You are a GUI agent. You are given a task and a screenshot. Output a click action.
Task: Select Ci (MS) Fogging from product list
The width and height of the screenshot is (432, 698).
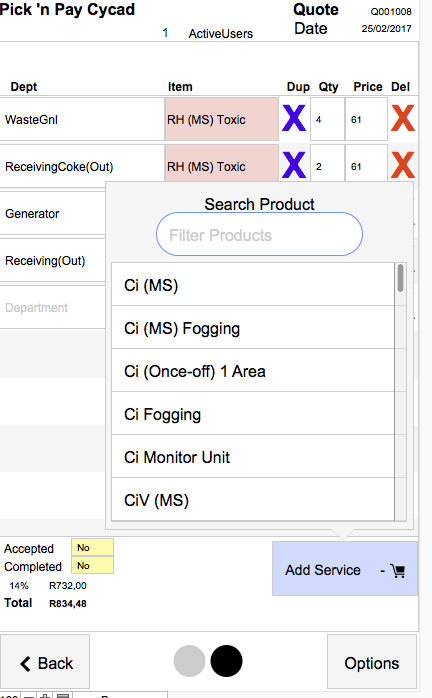click(x=253, y=328)
